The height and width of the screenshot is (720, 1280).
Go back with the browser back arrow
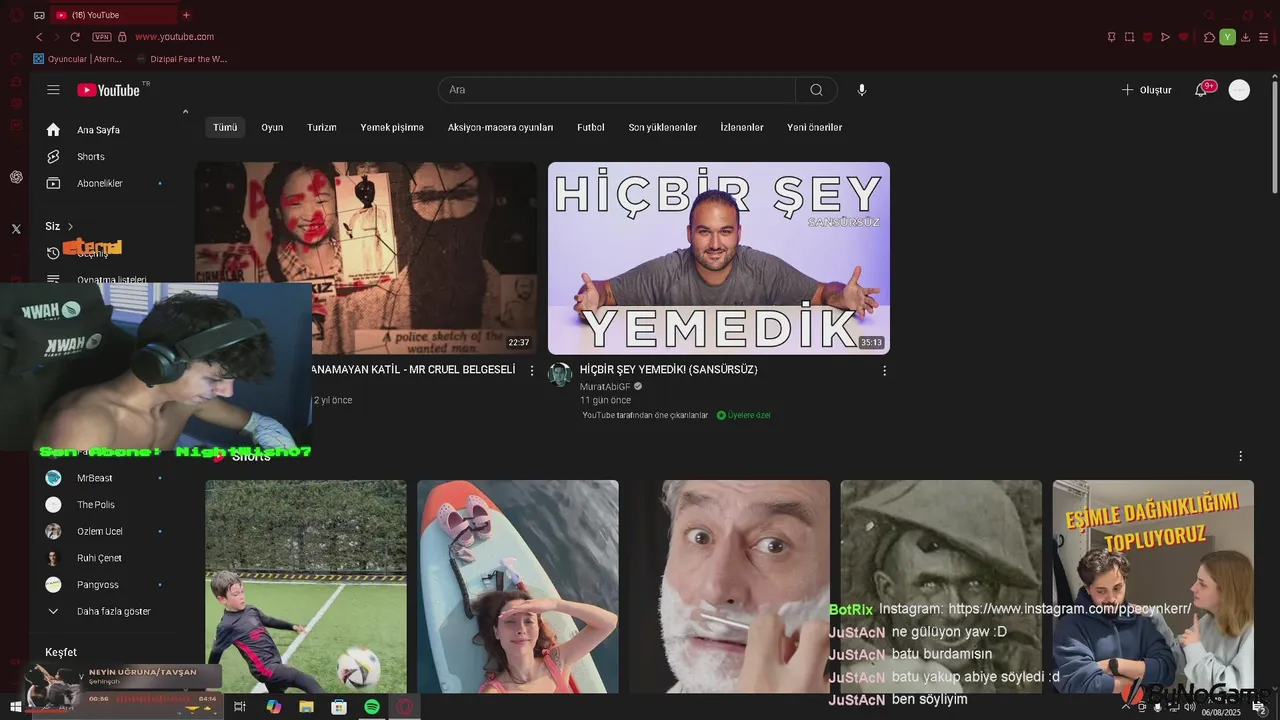coord(39,37)
